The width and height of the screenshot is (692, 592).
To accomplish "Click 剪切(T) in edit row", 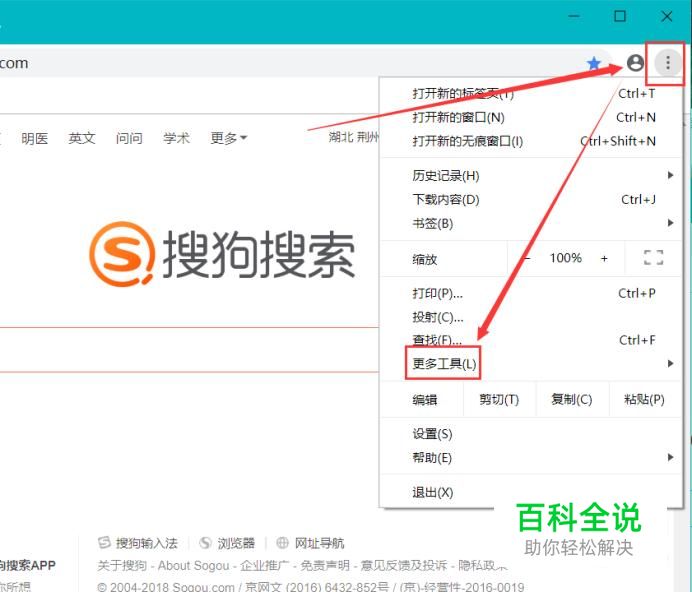I will pyautogui.click(x=499, y=400).
